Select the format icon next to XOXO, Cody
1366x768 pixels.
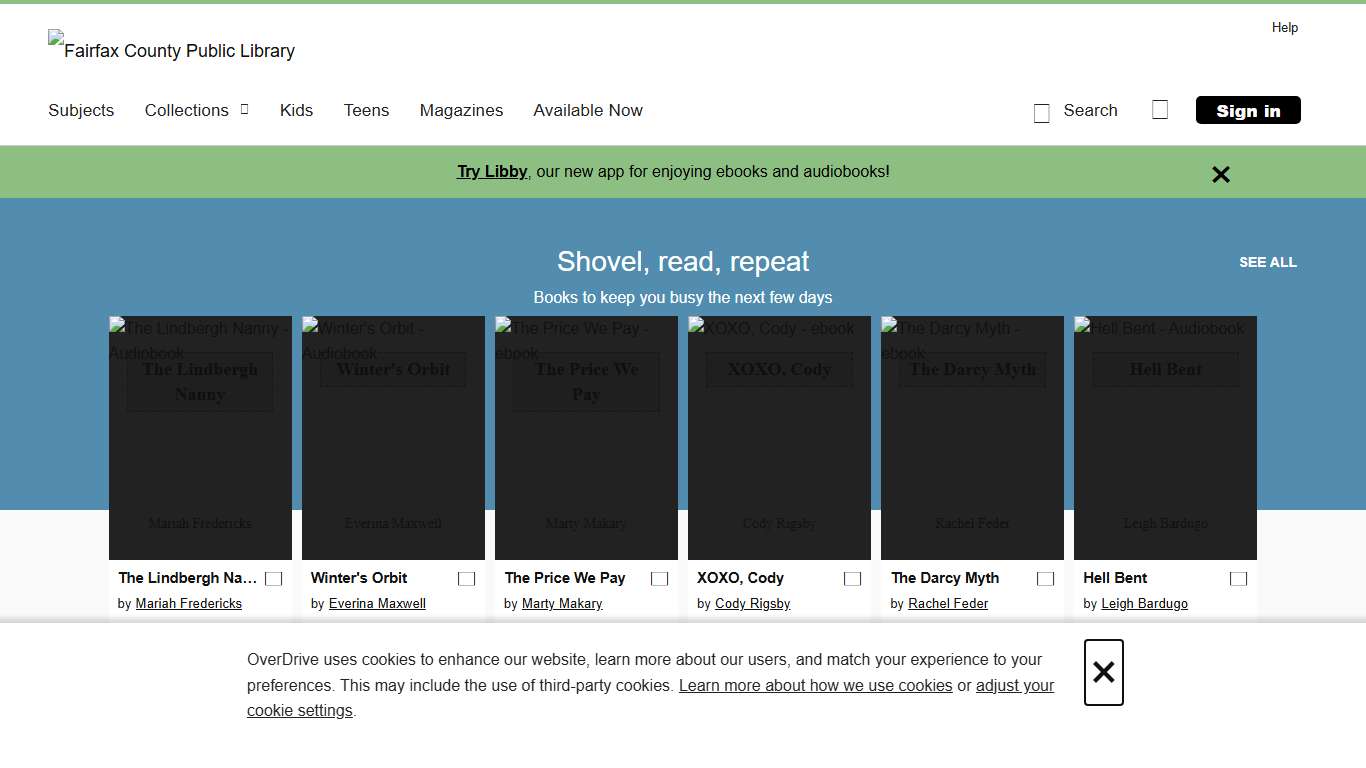[x=852, y=578]
